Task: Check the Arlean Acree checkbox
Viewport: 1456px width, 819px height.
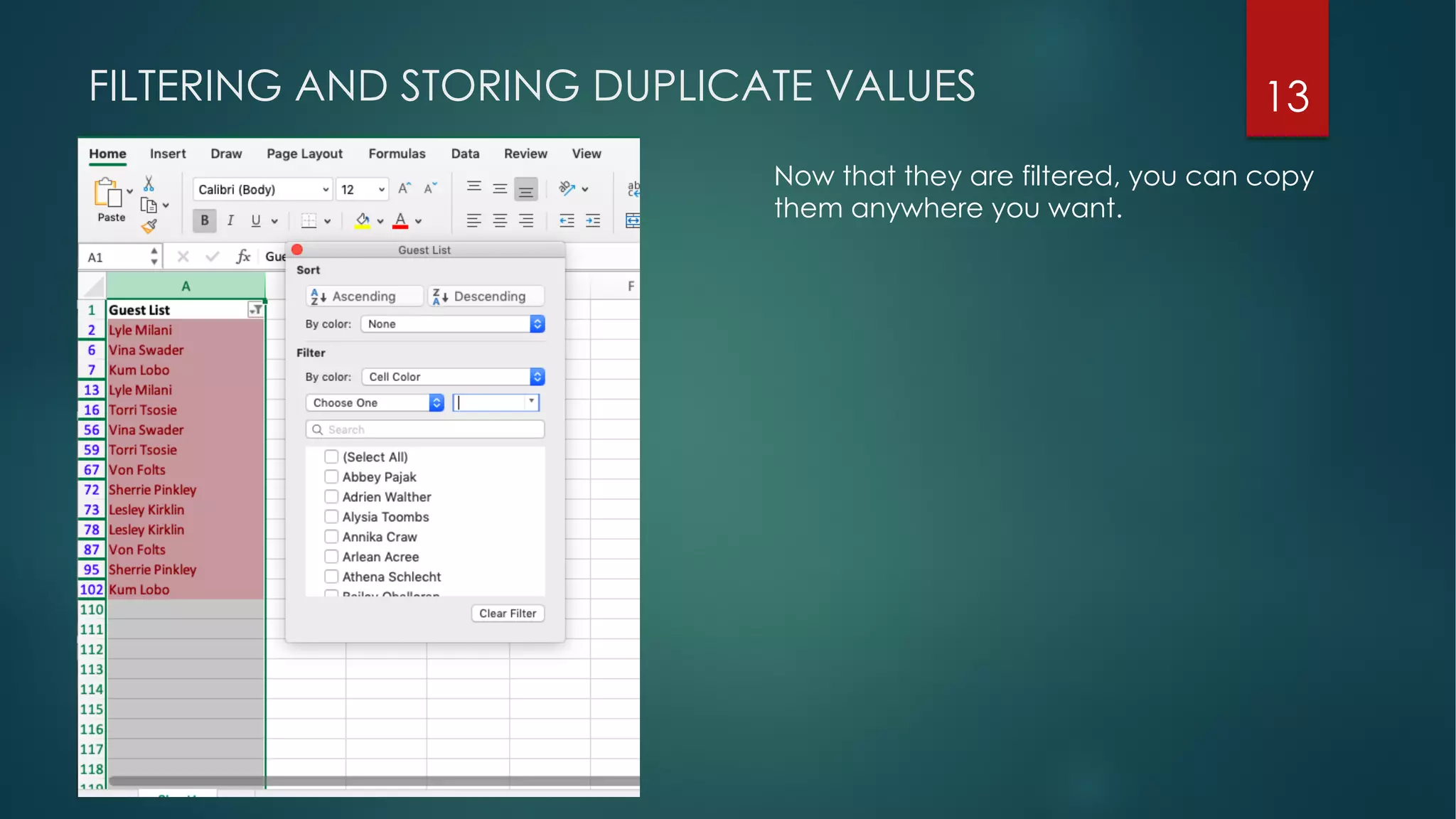Action: point(331,556)
